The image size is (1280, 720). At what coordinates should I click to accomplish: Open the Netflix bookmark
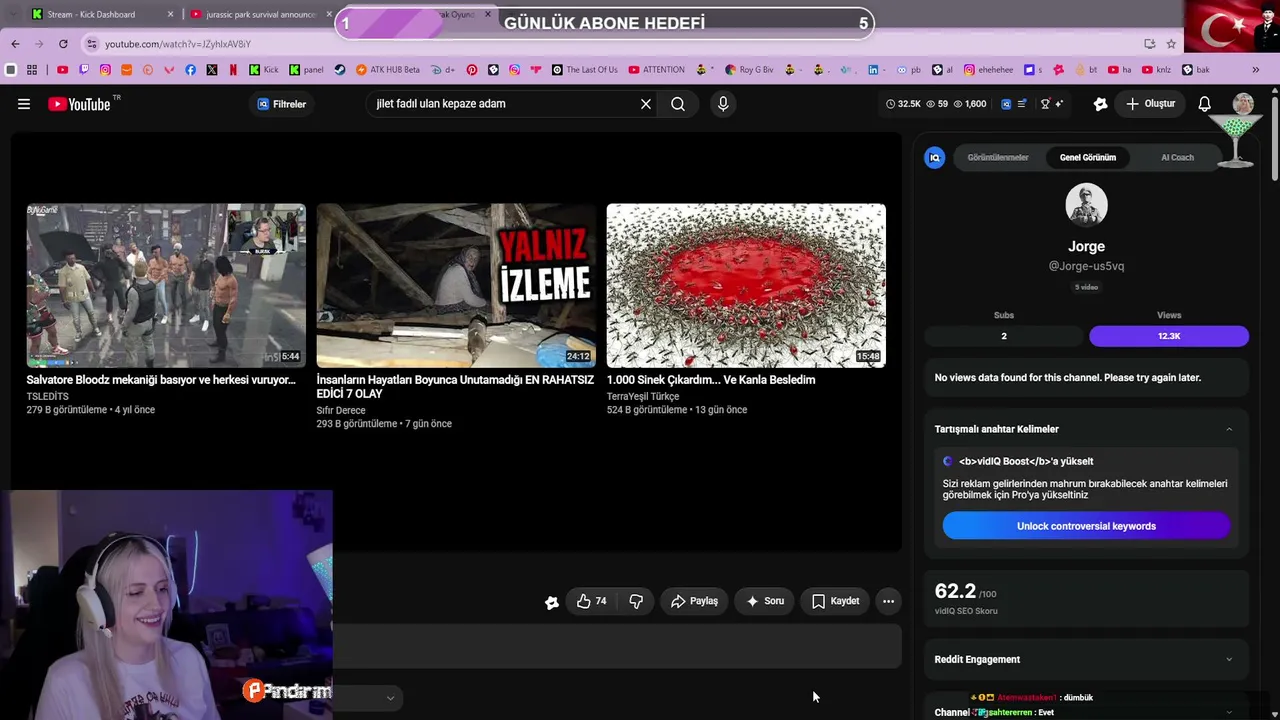pos(233,70)
